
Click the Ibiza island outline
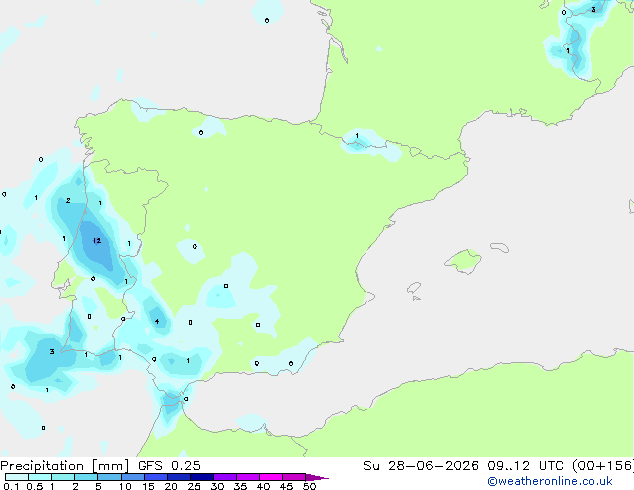click(x=414, y=288)
